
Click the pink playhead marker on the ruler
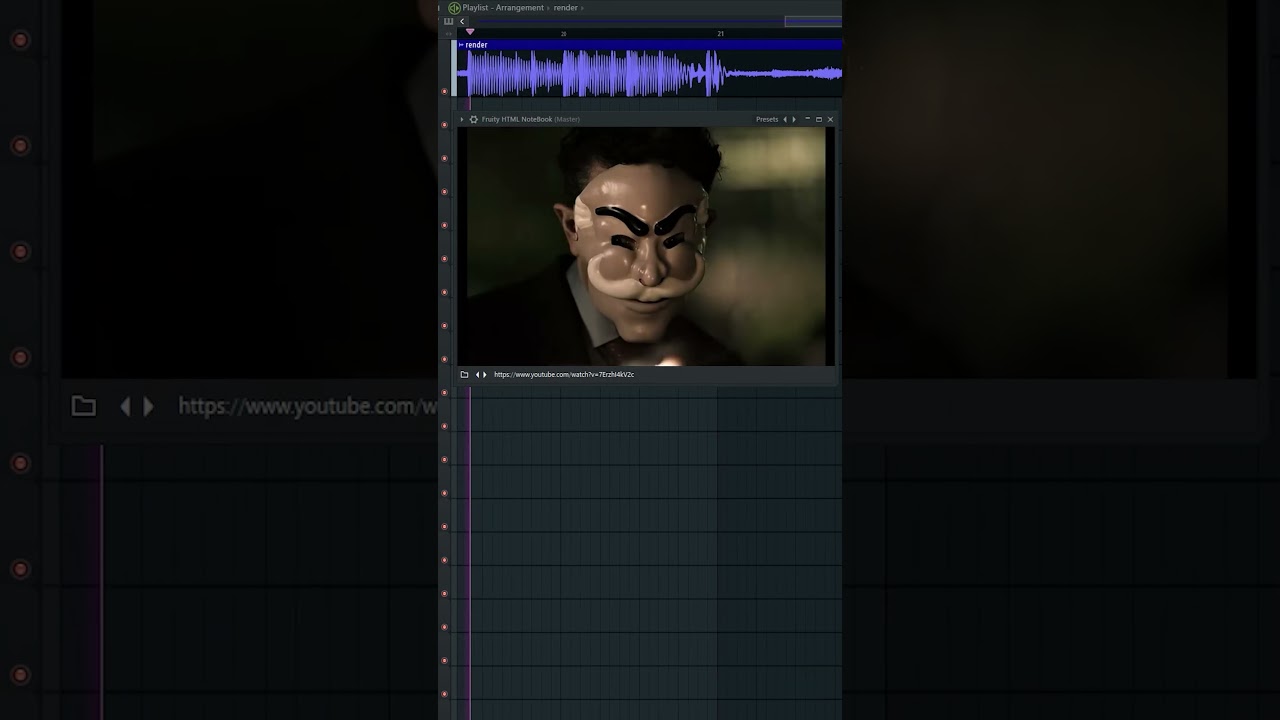pos(470,32)
